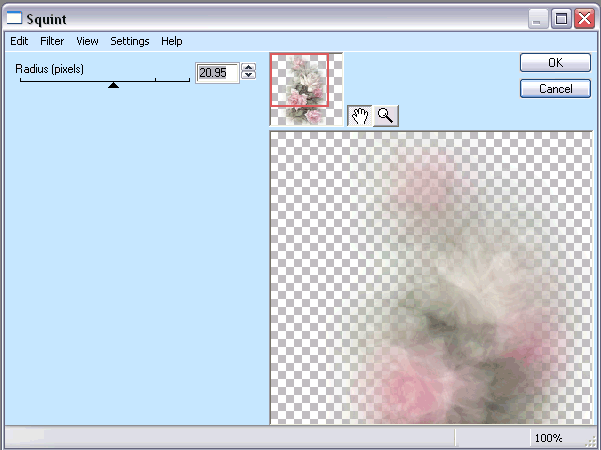Close the Squint window
601x450 pixels.
point(584,18)
